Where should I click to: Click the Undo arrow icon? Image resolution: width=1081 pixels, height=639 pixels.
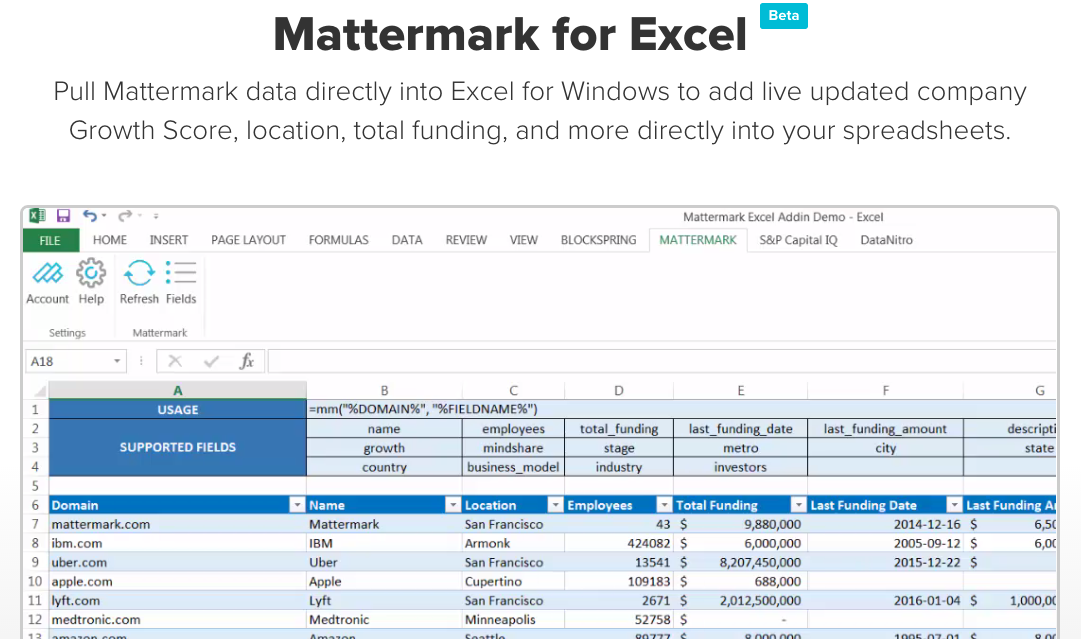[90, 216]
